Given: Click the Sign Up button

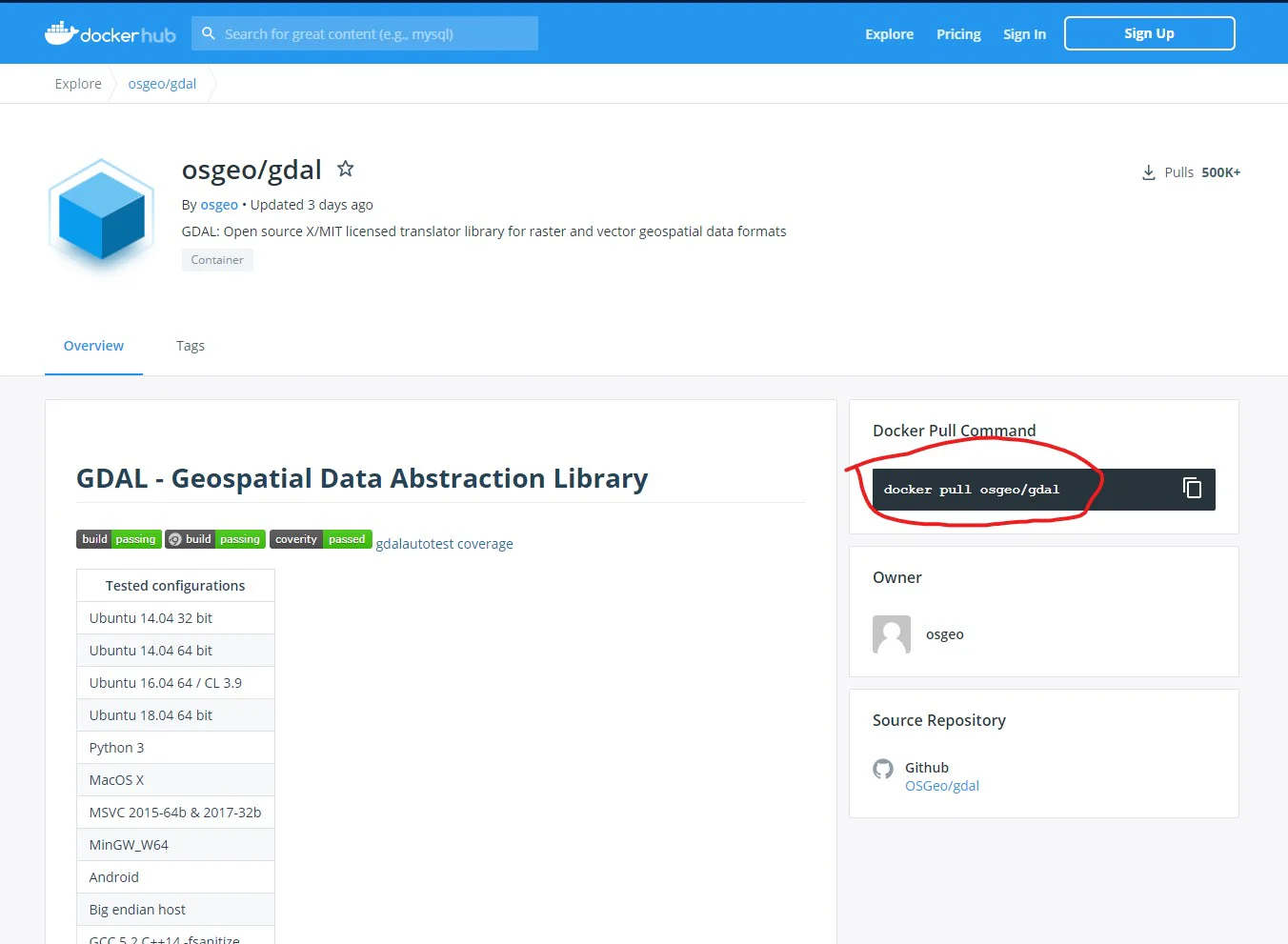Looking at the screenshot, I should [x=1149, y=33].
